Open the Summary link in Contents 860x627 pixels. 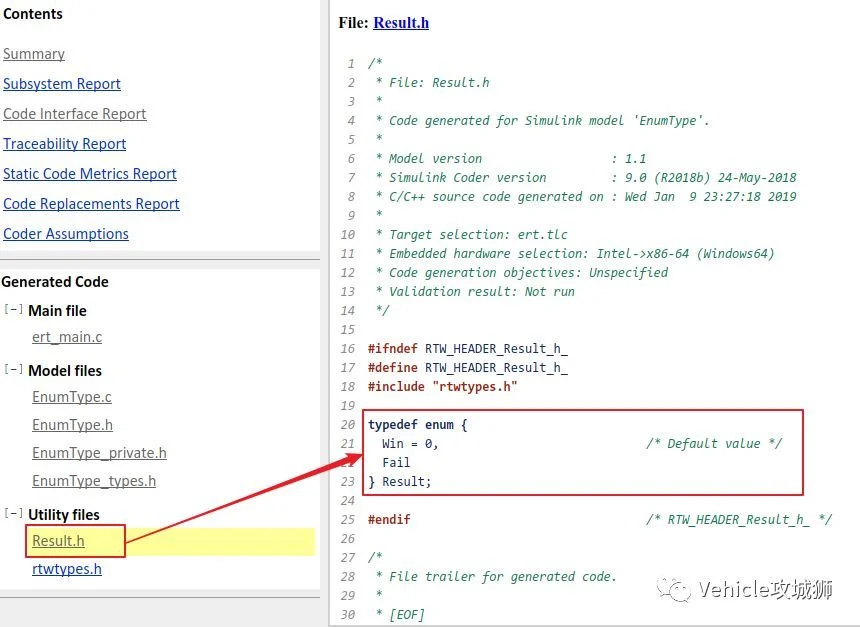(x=34, y=54)
